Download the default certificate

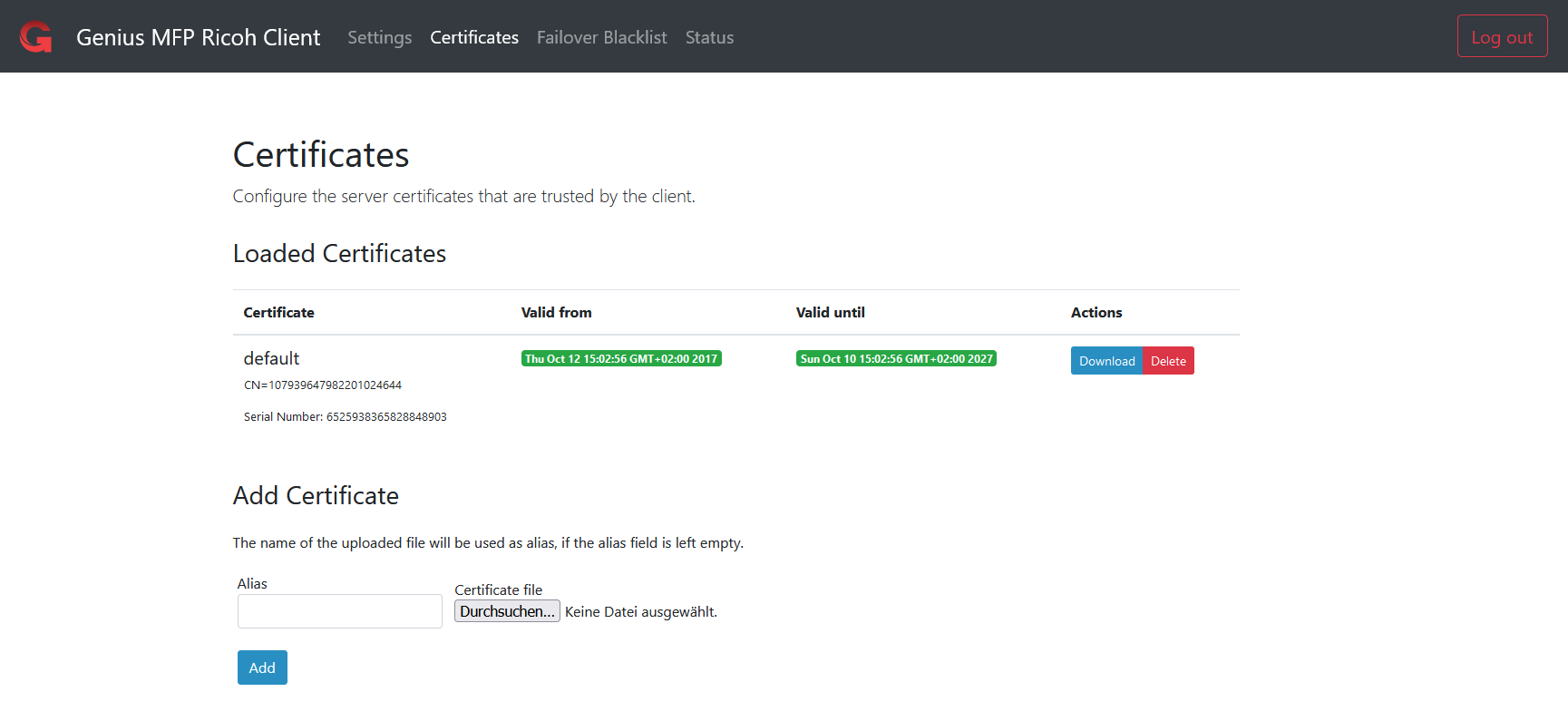[x=1106, y=361]
